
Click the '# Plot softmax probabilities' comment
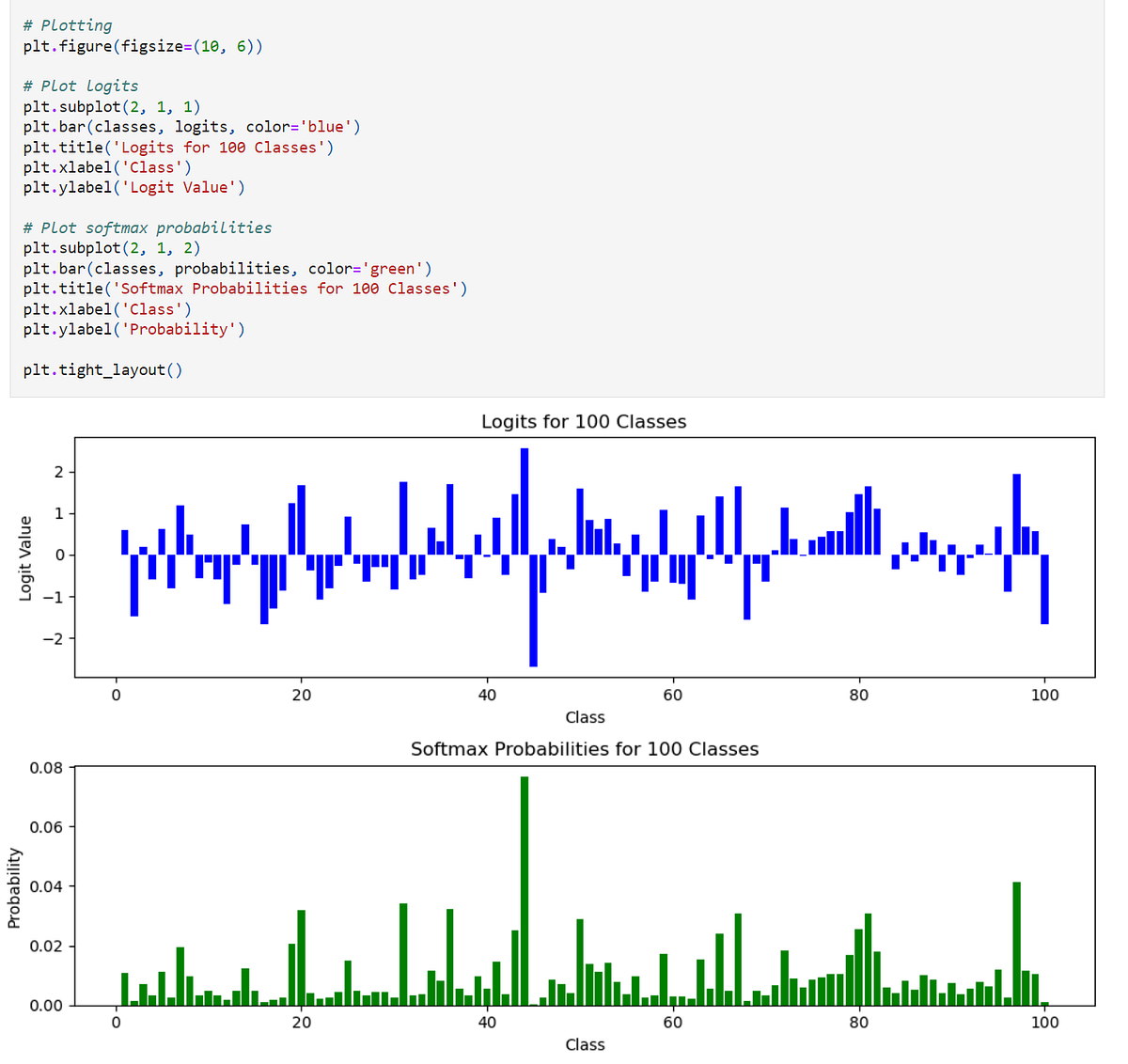[x=146, y=227]
